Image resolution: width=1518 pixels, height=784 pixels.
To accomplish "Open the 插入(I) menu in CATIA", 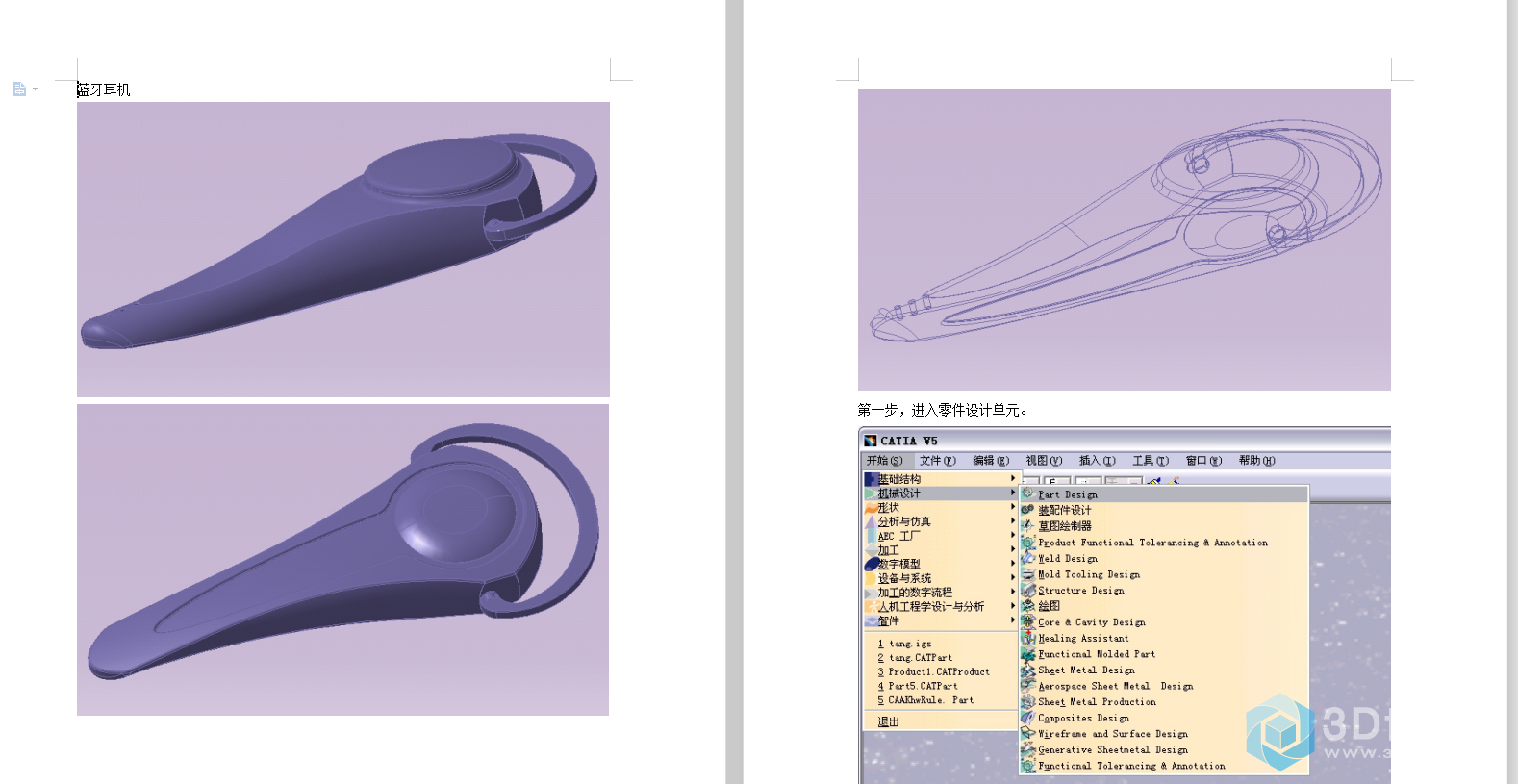I will click(1098, 461).
